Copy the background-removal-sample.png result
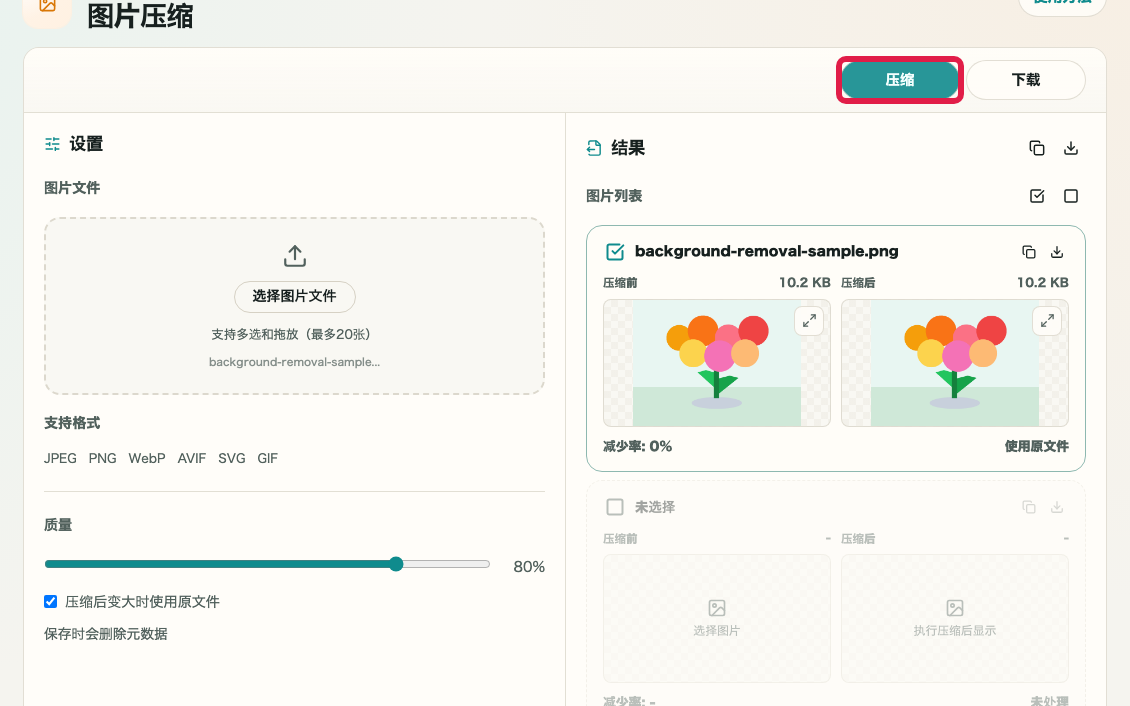 coord(1028,251)
